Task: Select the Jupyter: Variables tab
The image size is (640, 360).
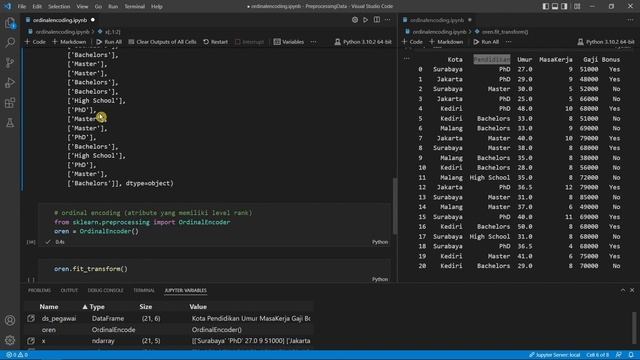Action: coord(186,290)
